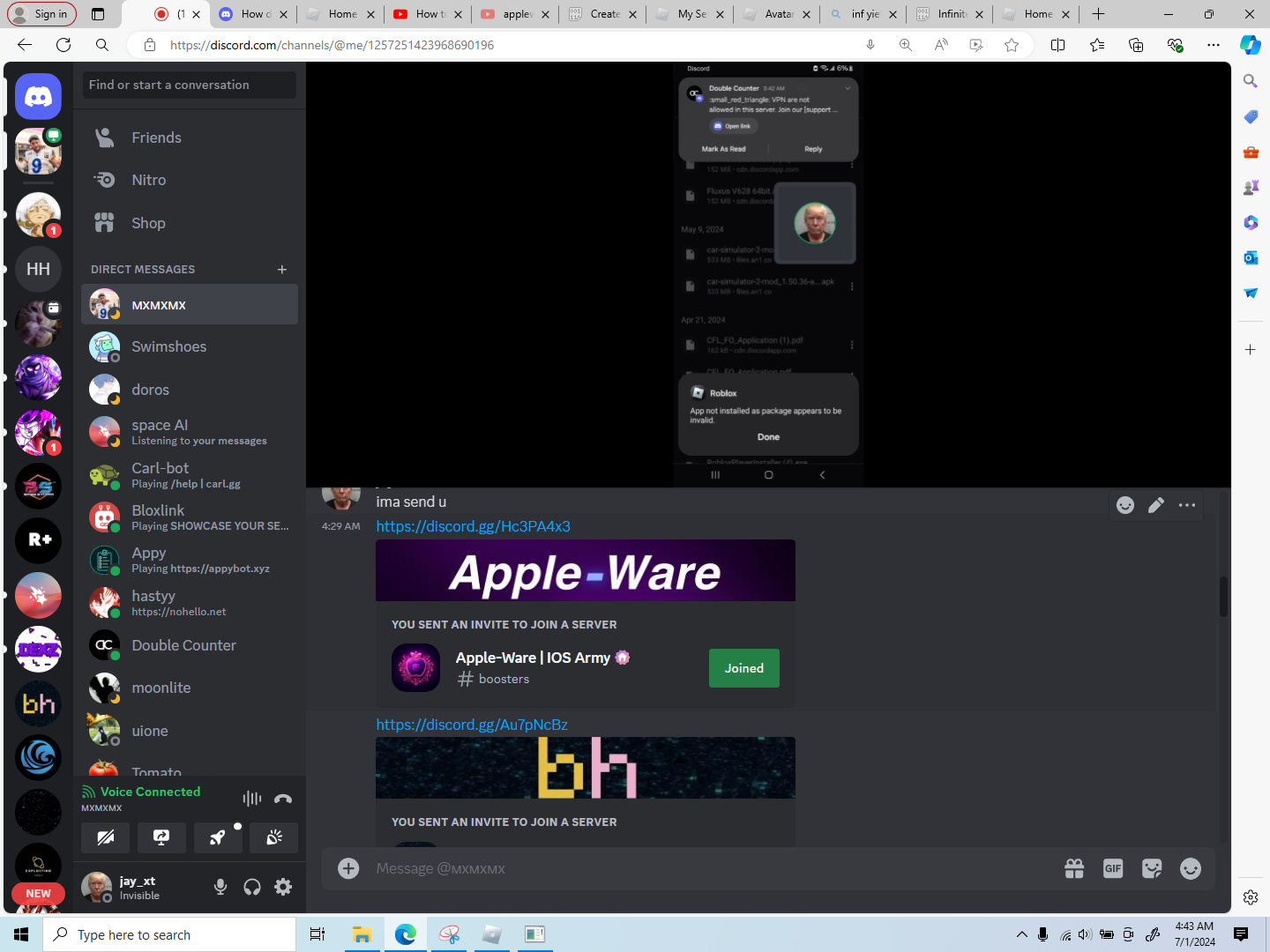Create a new DM with plus icon

[282, 270]
